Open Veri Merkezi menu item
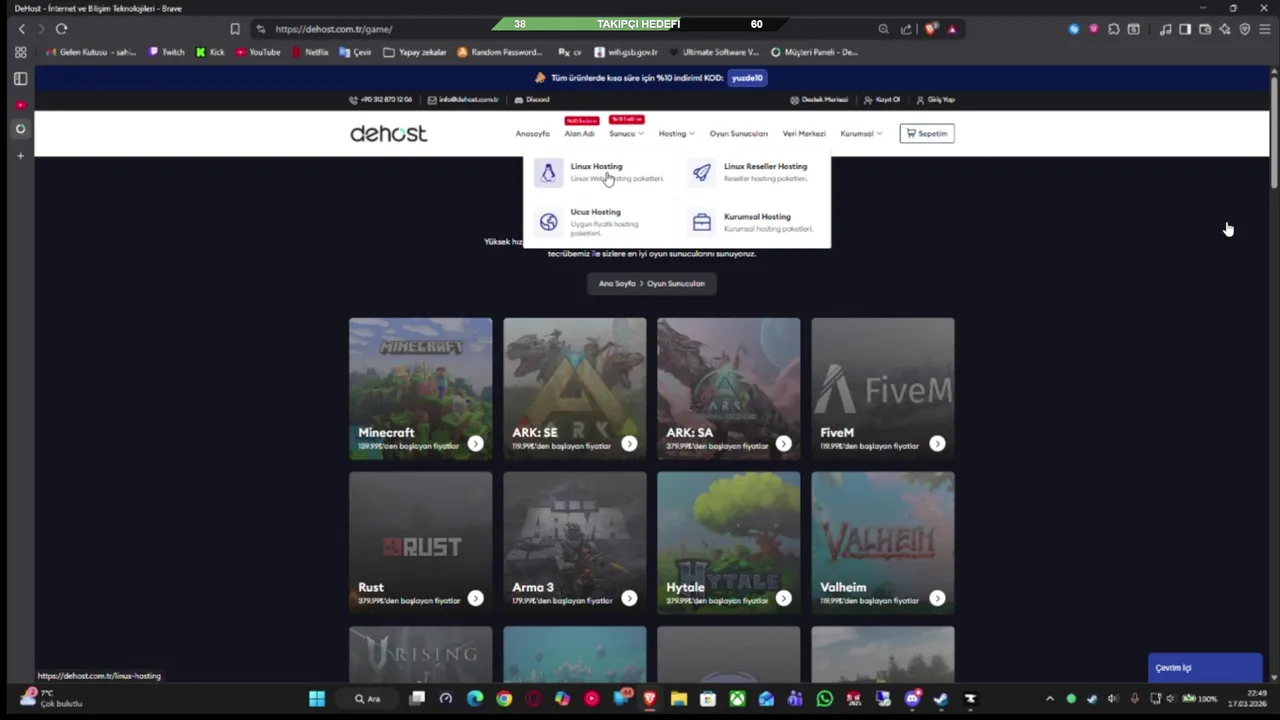 (x=804, y=134)
